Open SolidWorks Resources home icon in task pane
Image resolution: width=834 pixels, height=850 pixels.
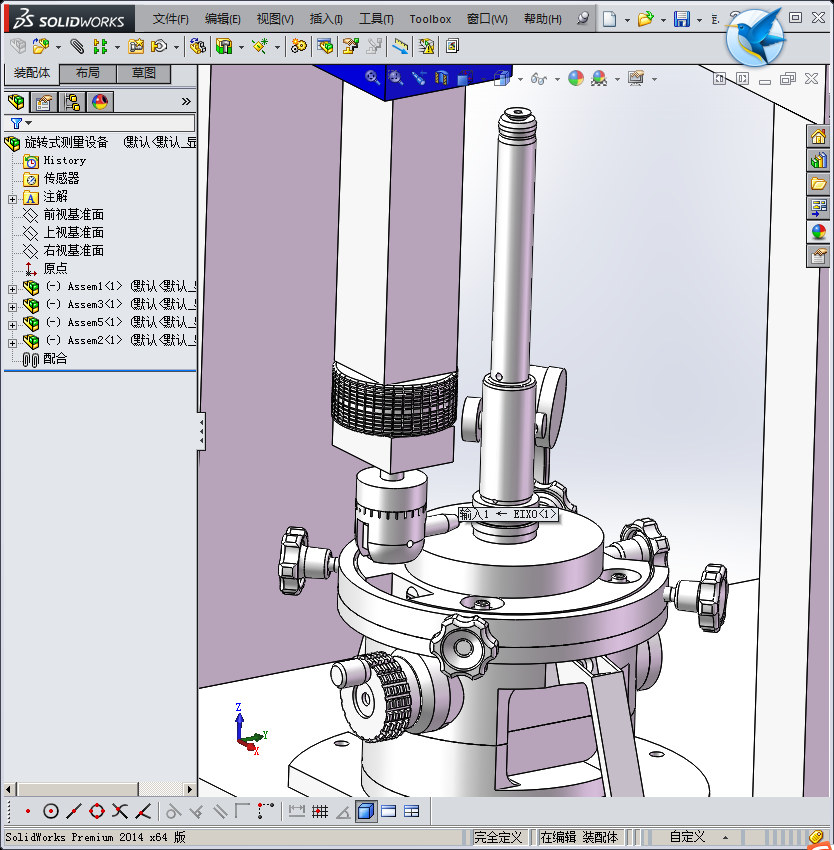[818, 136]
